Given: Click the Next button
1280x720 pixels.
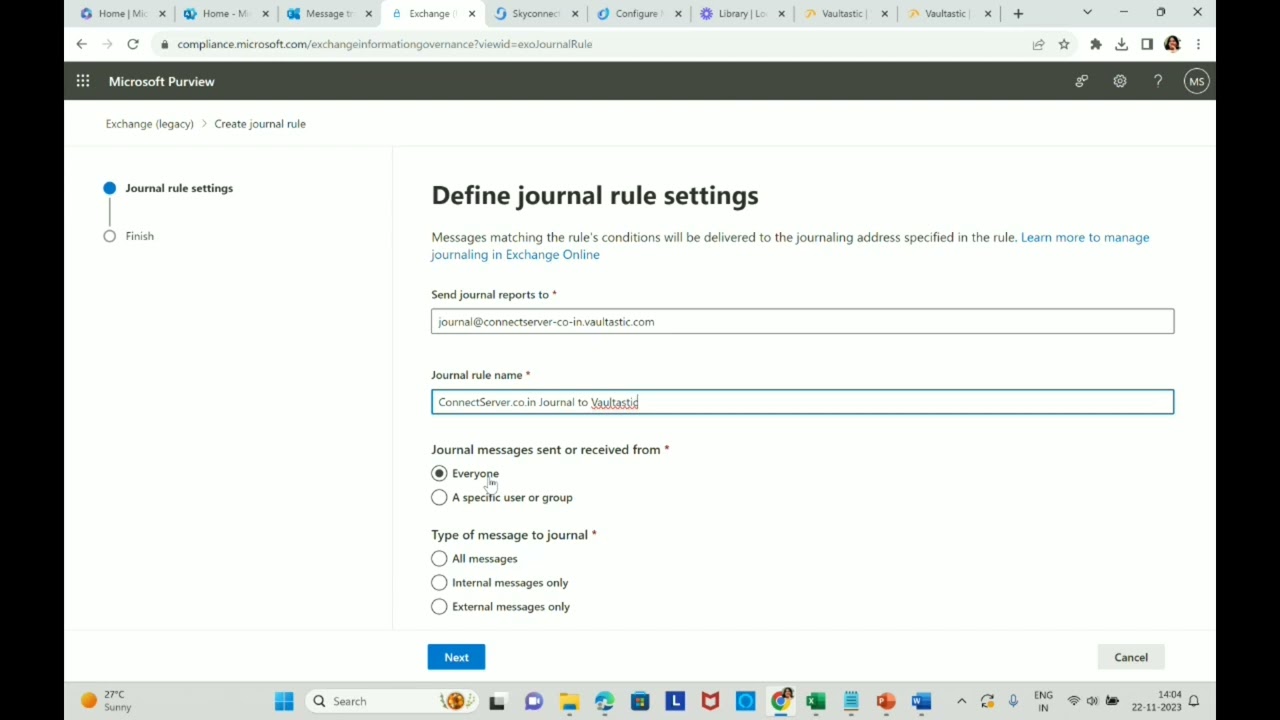Looking at the screenshot, I should click(456, 657).
